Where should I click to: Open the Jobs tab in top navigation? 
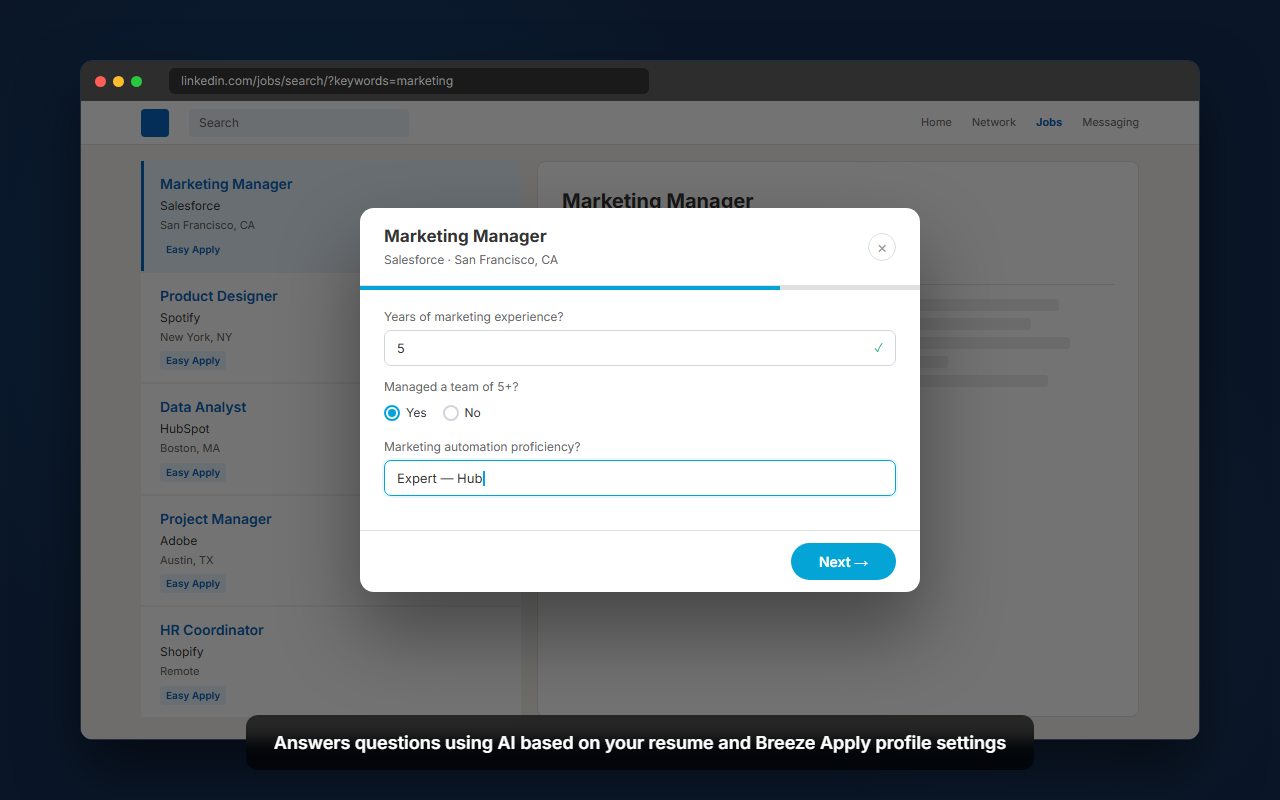coord(1049,122)
